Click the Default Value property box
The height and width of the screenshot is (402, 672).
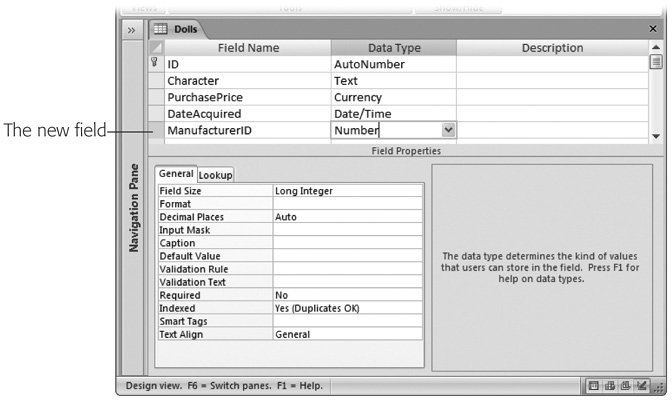pyautogui.click(x=348, y=256)
